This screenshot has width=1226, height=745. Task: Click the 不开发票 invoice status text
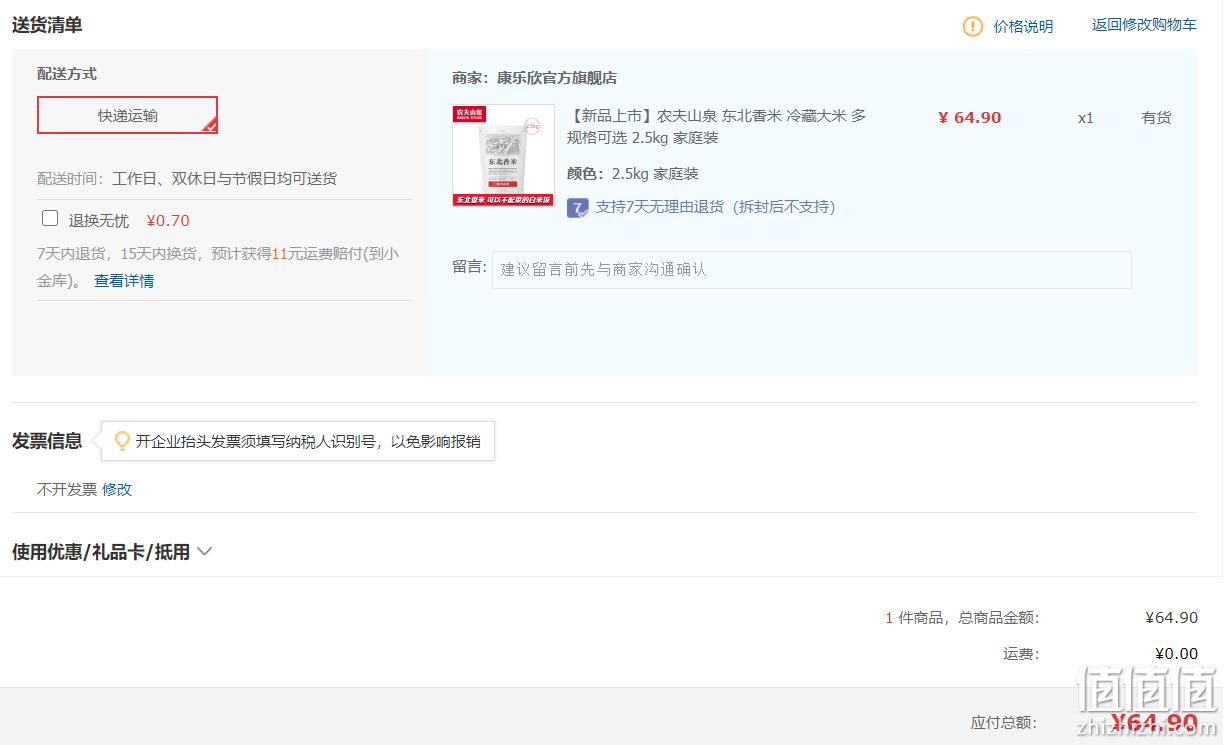67,489
